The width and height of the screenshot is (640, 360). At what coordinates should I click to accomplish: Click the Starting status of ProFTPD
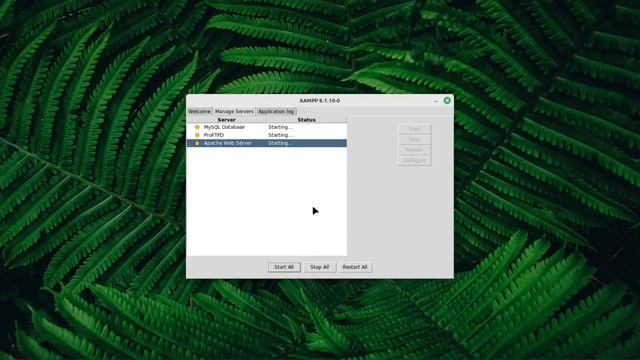tap(280, 135)
